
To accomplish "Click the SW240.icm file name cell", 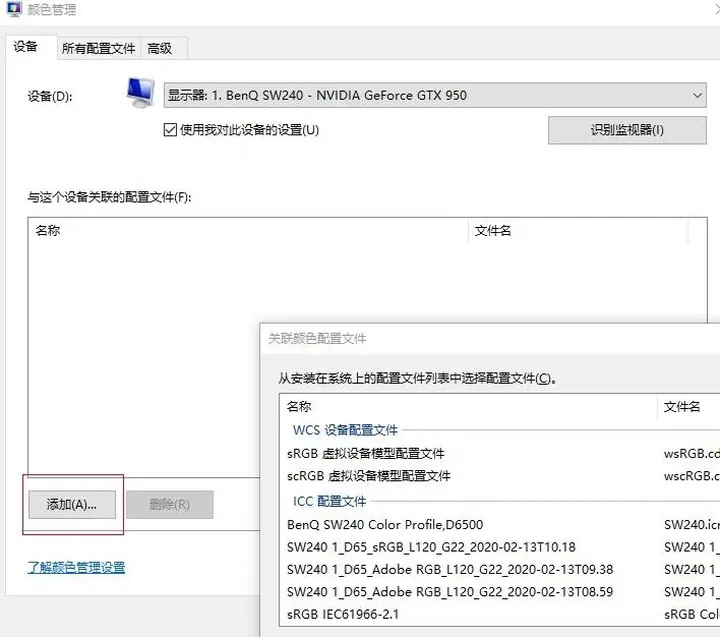I will [692, 524].
